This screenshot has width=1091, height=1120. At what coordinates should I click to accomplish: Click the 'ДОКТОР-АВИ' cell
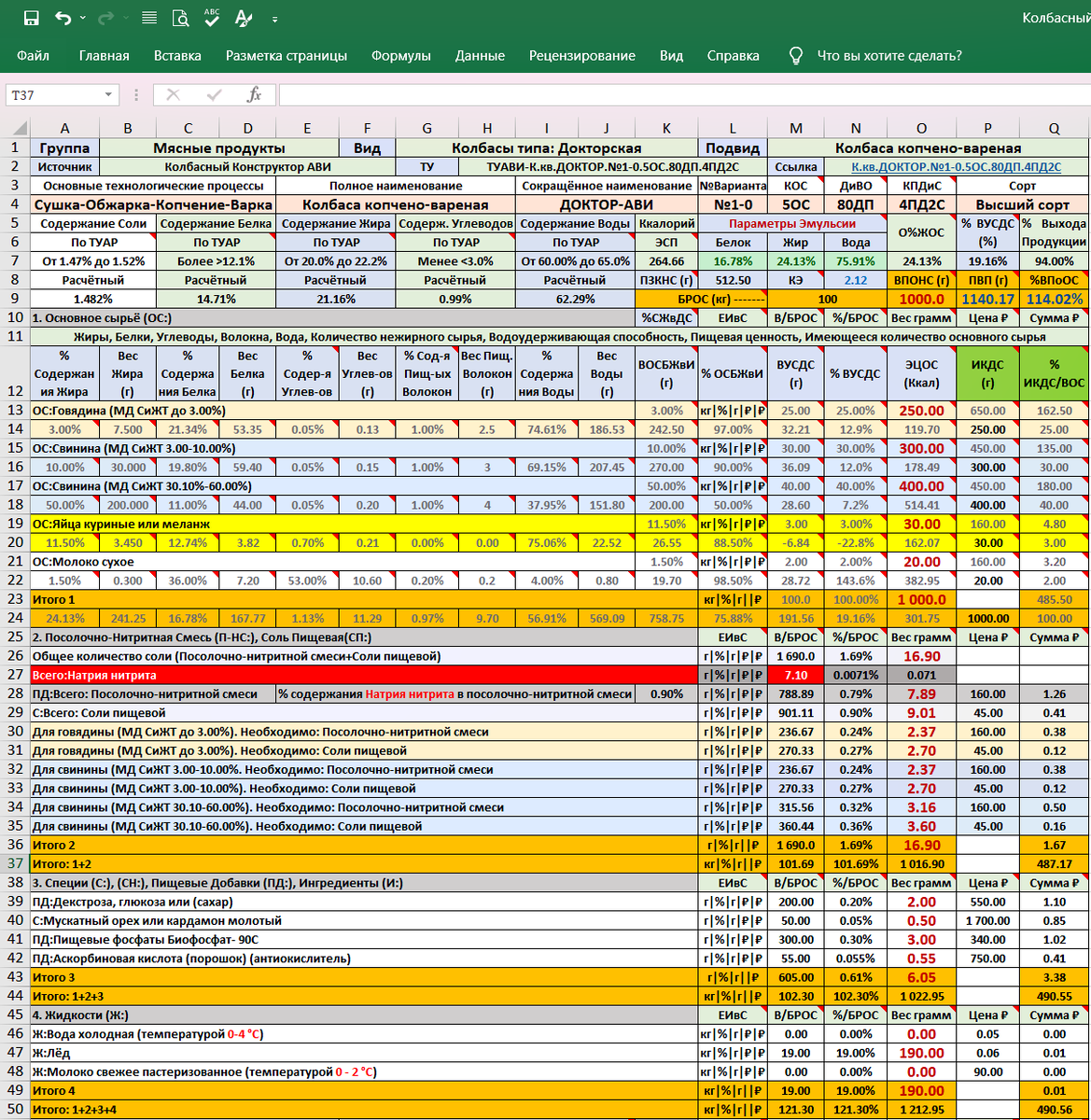(x=607, y=204)
